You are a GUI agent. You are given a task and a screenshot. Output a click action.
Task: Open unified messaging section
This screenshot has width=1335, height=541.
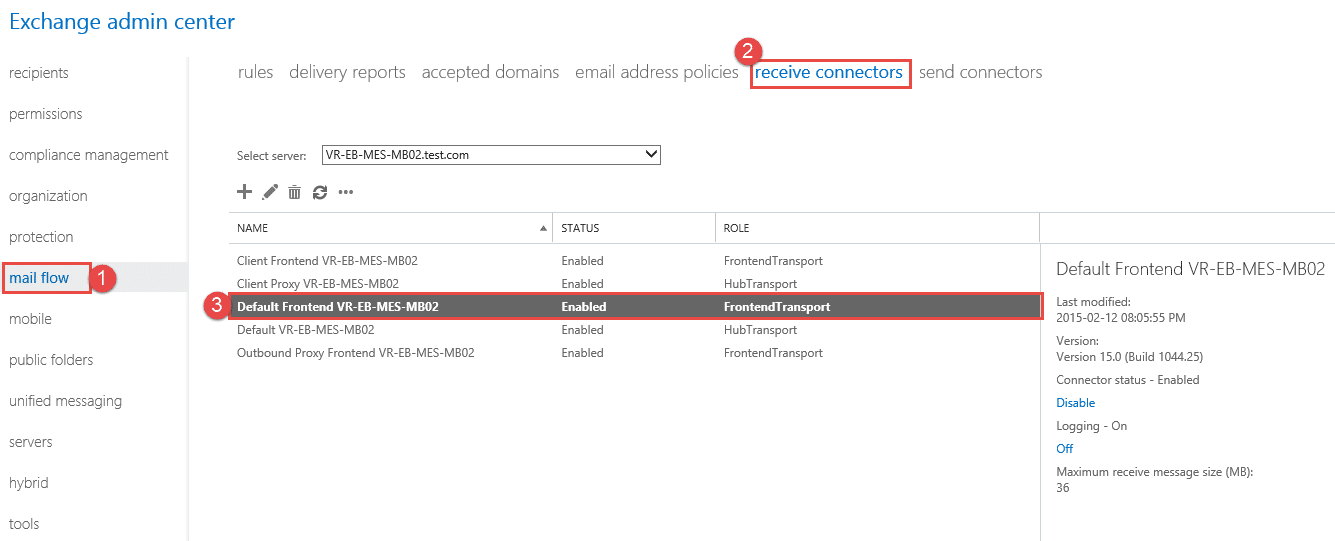tap(65, 401)
